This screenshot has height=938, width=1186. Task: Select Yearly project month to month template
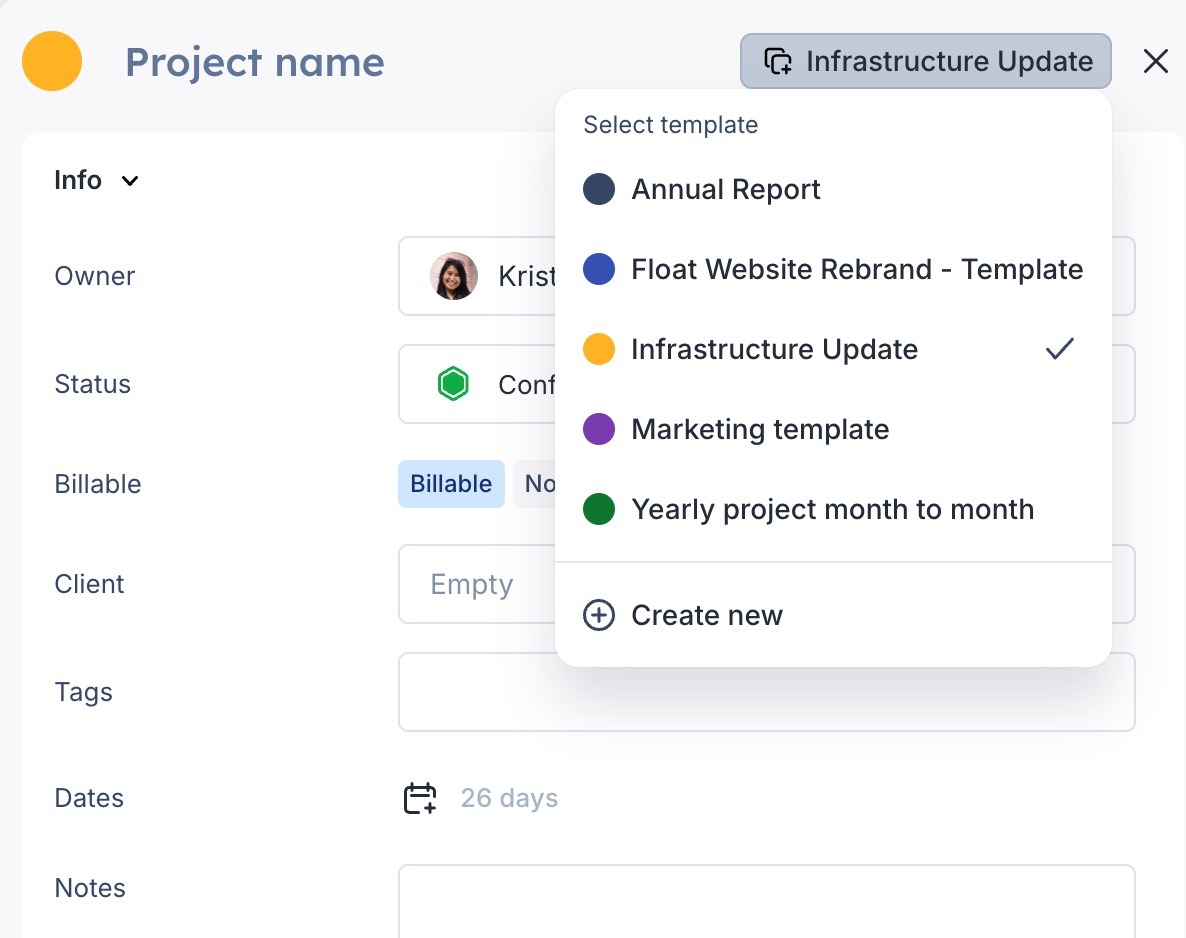832,509
